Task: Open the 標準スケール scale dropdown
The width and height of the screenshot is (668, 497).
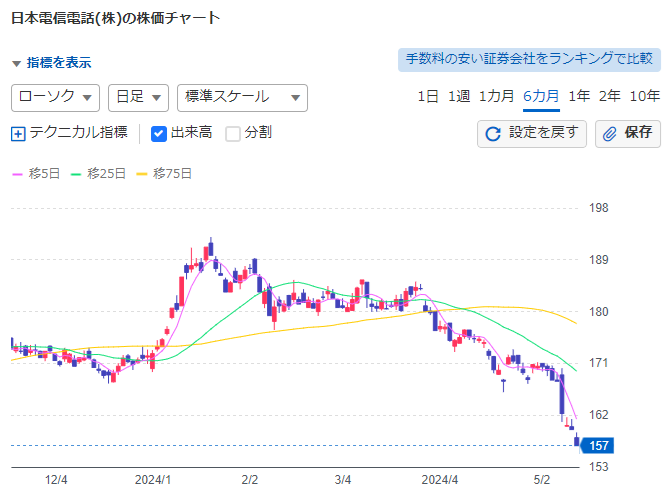Action: [241, 97]
